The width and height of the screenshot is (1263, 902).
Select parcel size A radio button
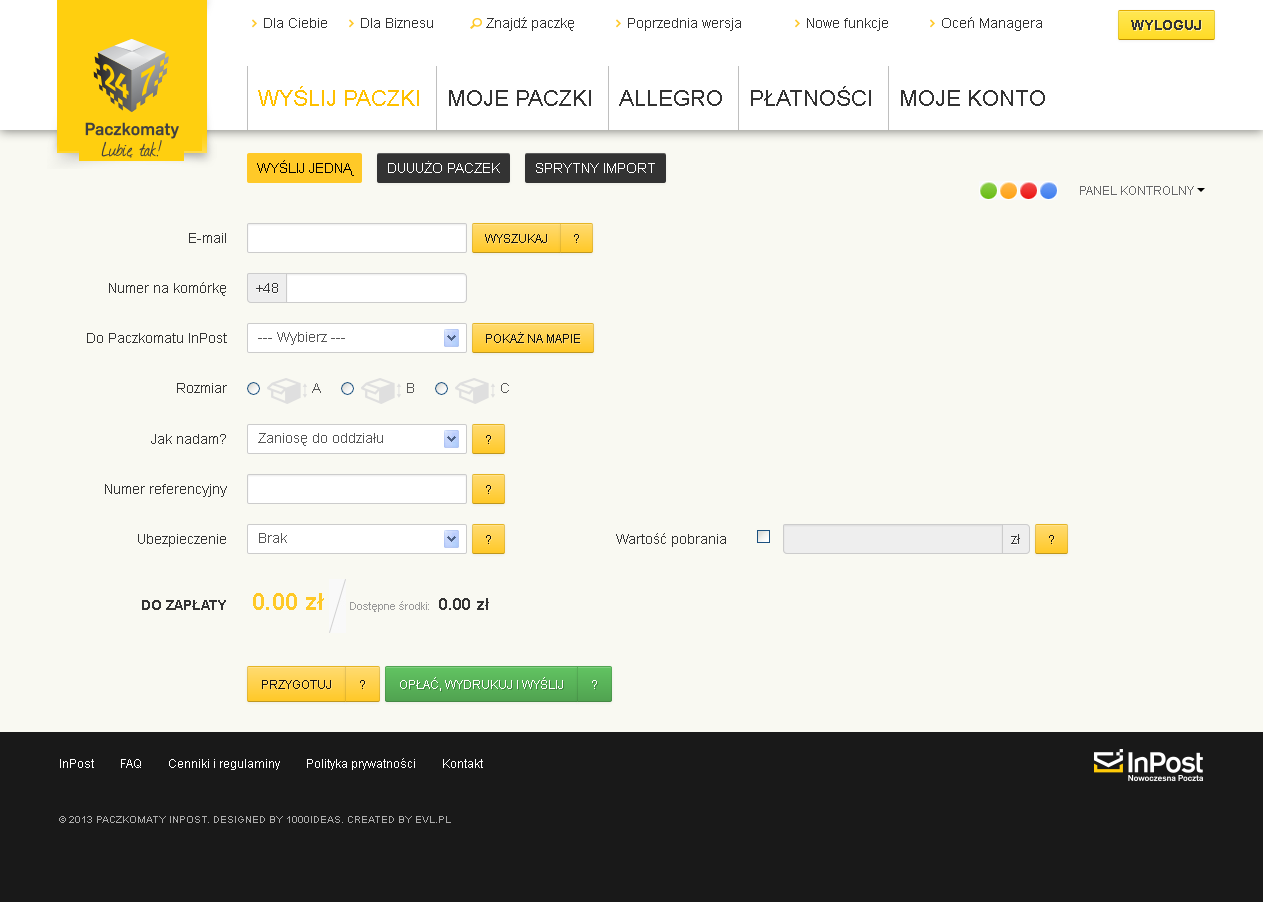click(x=254, y=389)
